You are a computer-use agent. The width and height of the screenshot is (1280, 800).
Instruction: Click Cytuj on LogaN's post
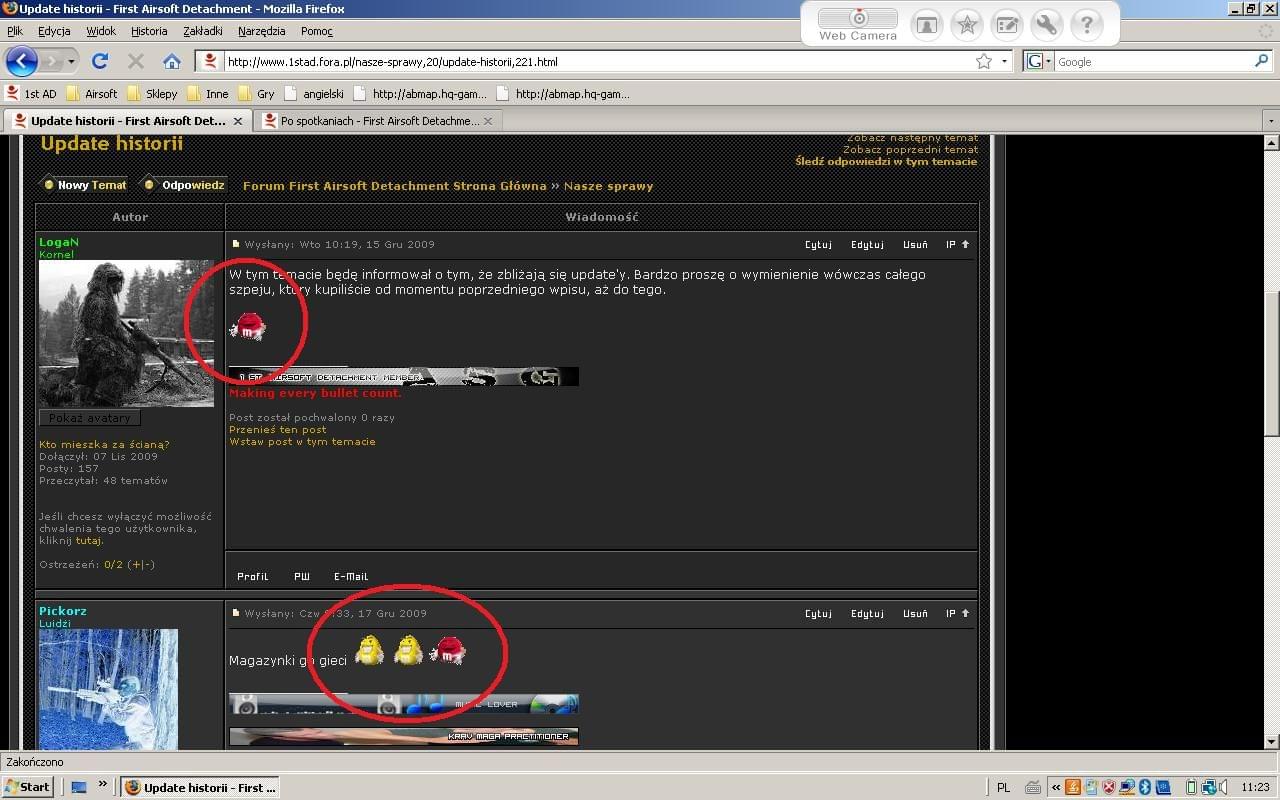click(818, 244)
